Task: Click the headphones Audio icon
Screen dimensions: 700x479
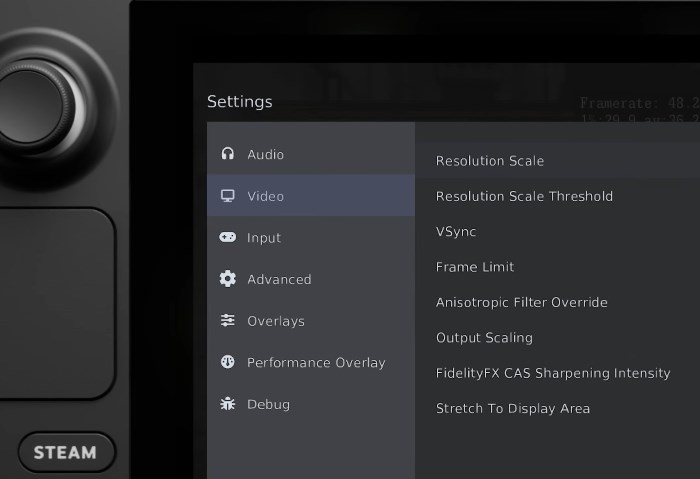Action: coord(228,154)
